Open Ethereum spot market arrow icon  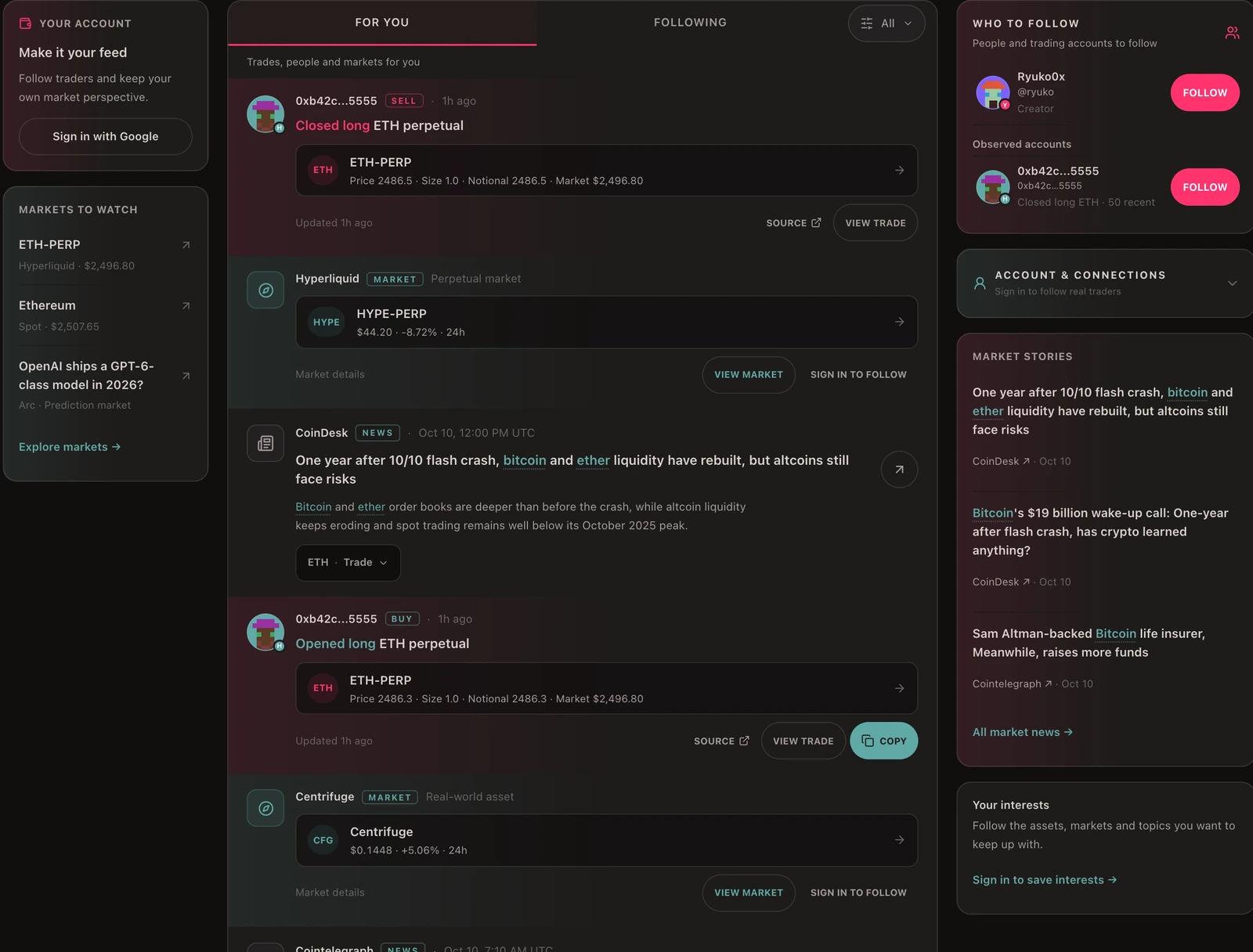pos(186,306)
